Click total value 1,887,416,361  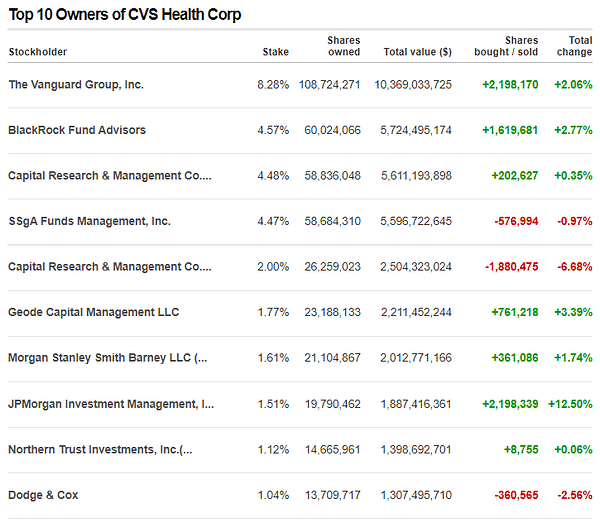pyautogui.click(x=416, y=404)
